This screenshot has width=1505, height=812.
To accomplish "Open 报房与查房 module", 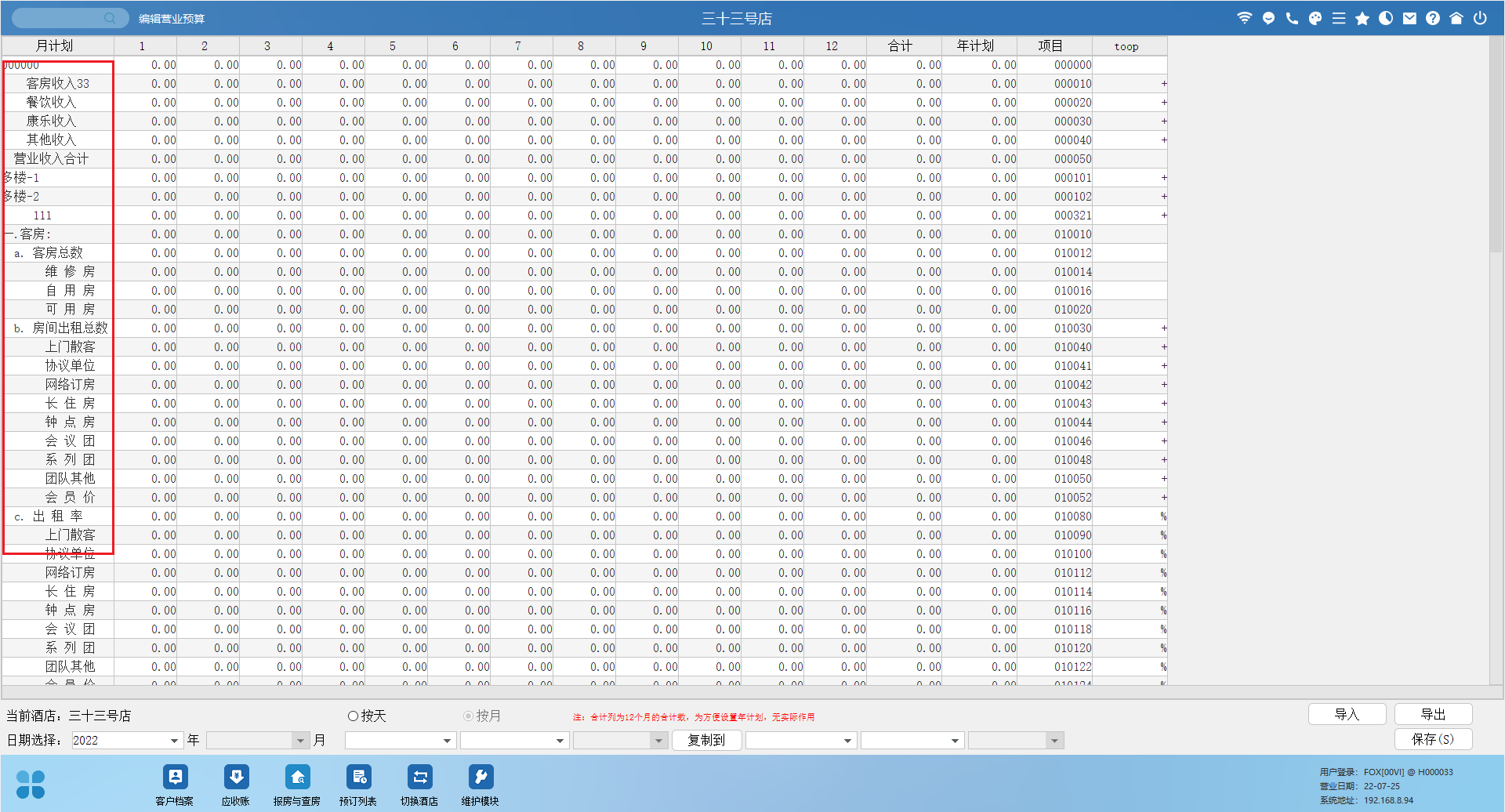I will (x=297, y=785).
